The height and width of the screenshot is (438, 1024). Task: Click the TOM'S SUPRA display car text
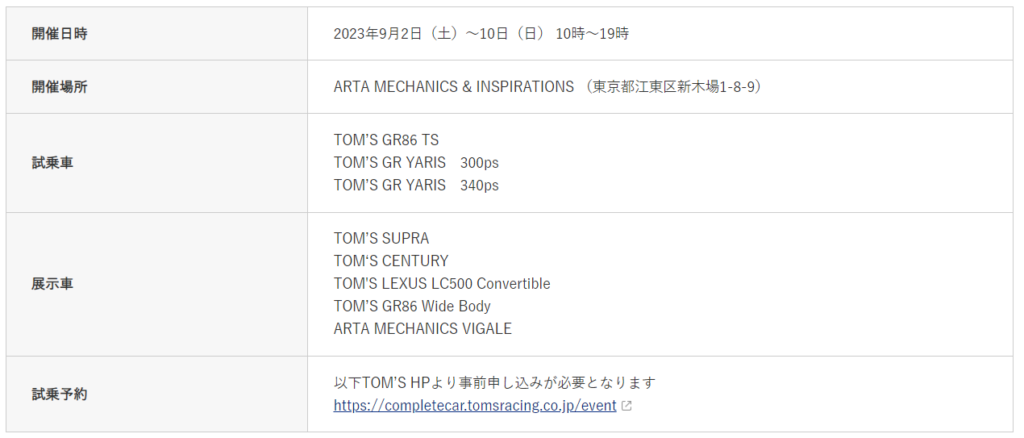click(x=381, y=238)
